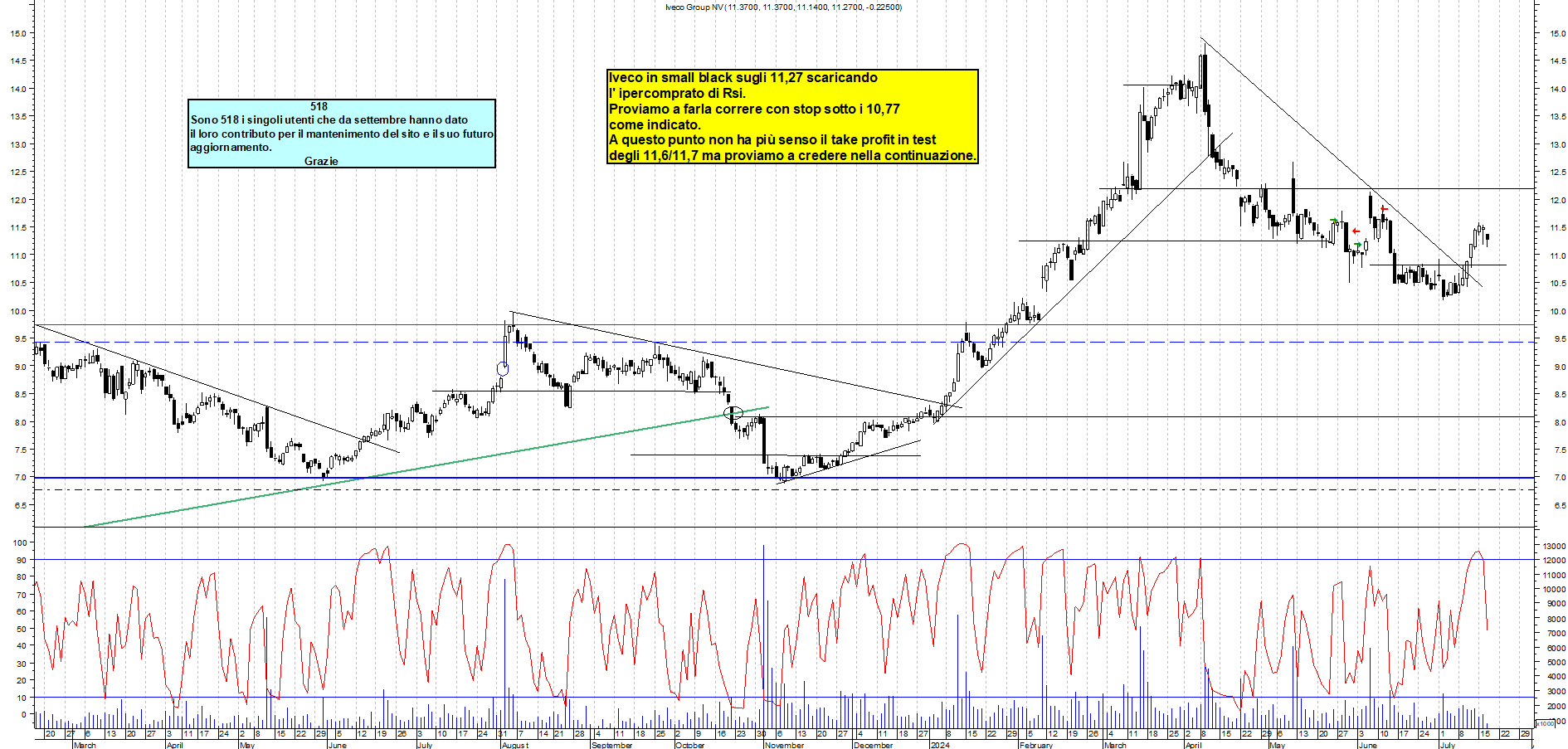Click the black circle marker on green trendline
This screenshot has width=1568, height=749.
click(733, 412)
